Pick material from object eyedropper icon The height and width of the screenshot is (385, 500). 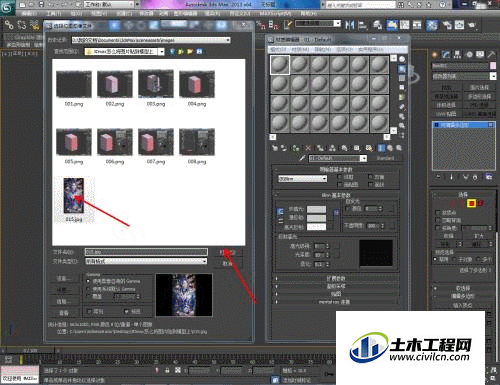303,158
